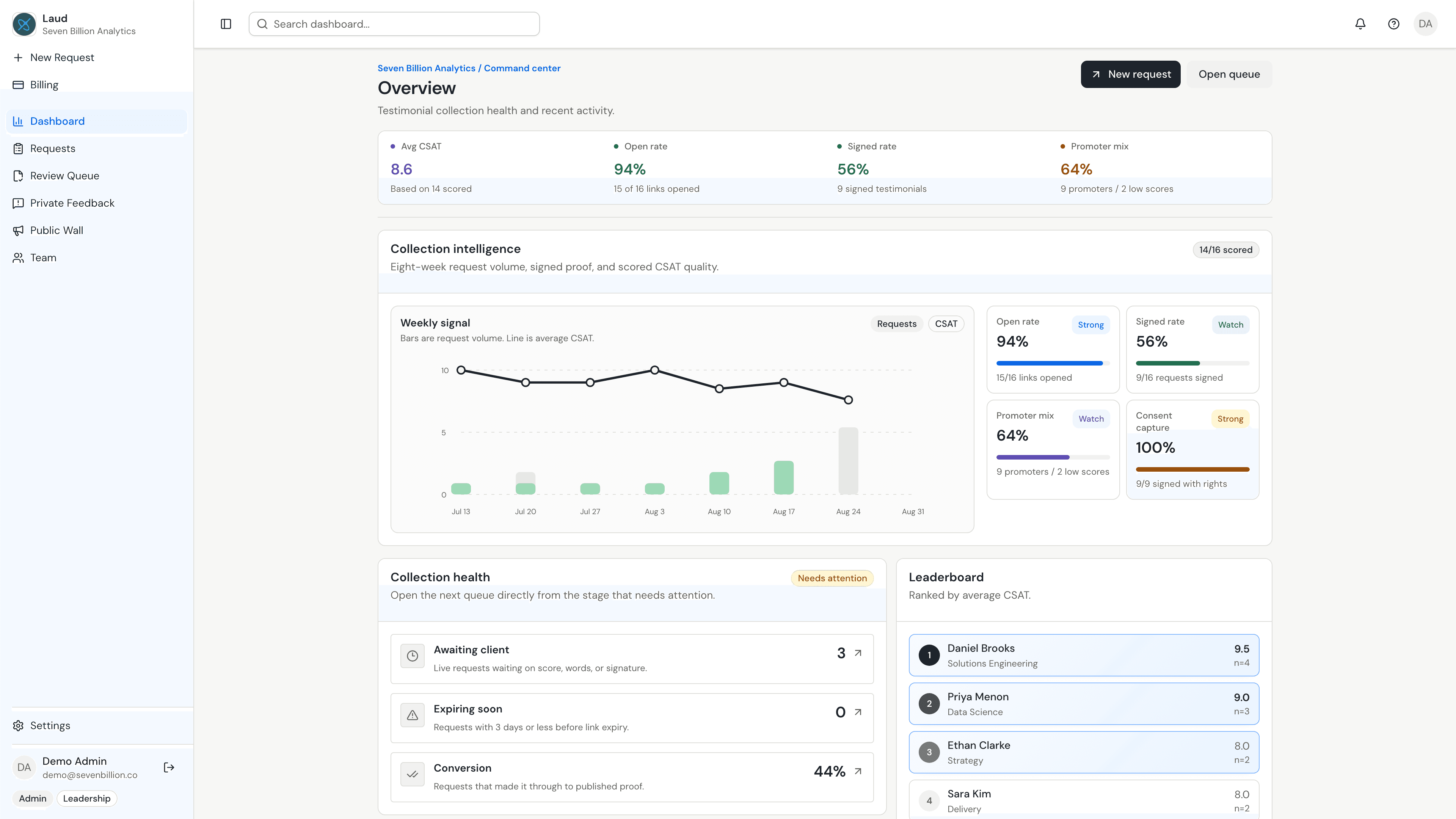Click the warning icon in Expiring soon
The image size is (1456, 819).
click(x=412, y=715)
